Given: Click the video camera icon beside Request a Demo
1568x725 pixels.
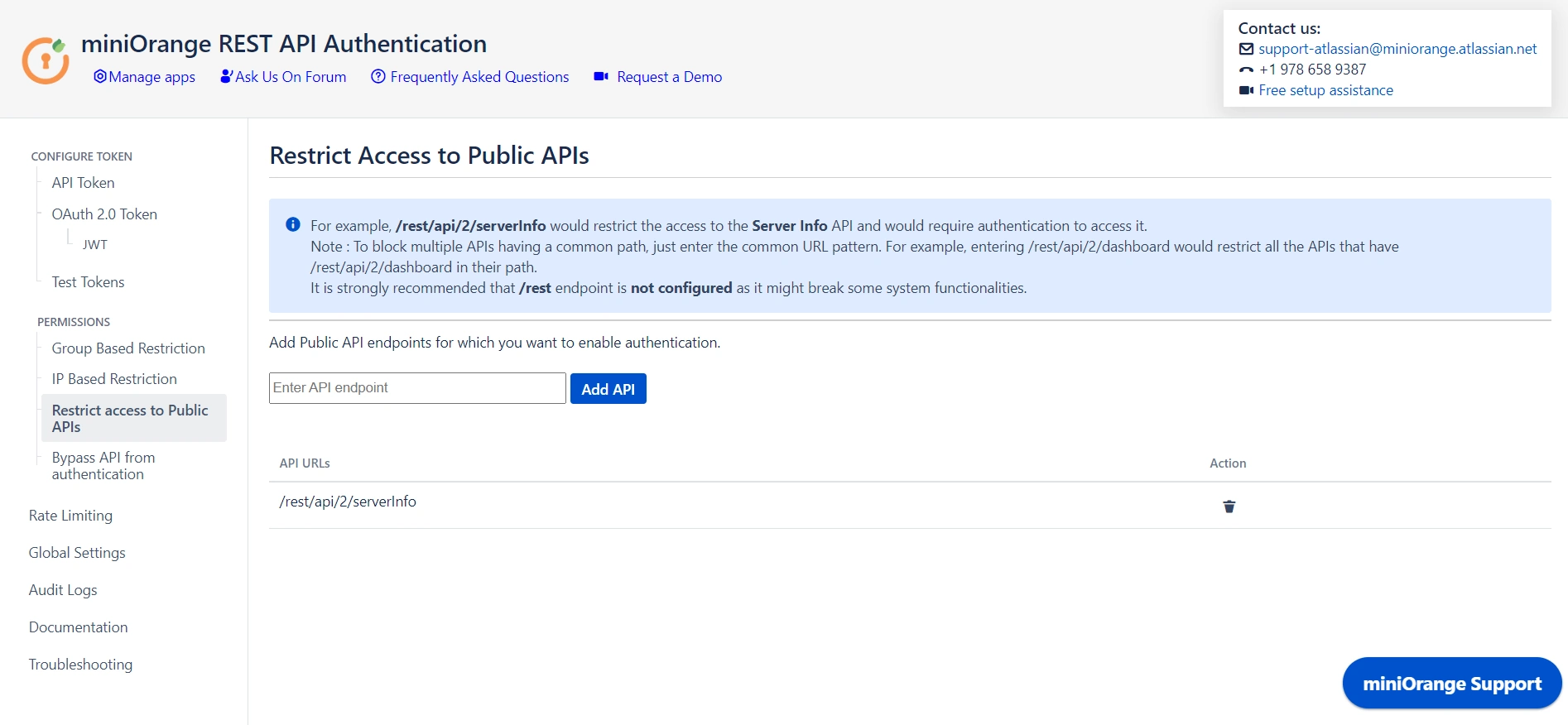Looking at the screenshot, I should coord(601,76).
